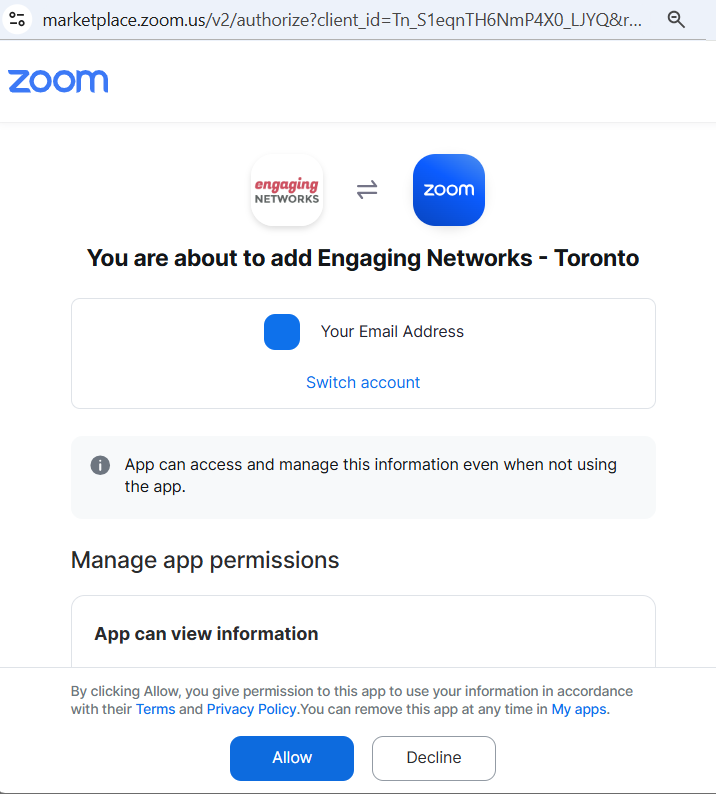Click the blue account avatar square
This screenshot has width=716, height=794.
[282, 332]
